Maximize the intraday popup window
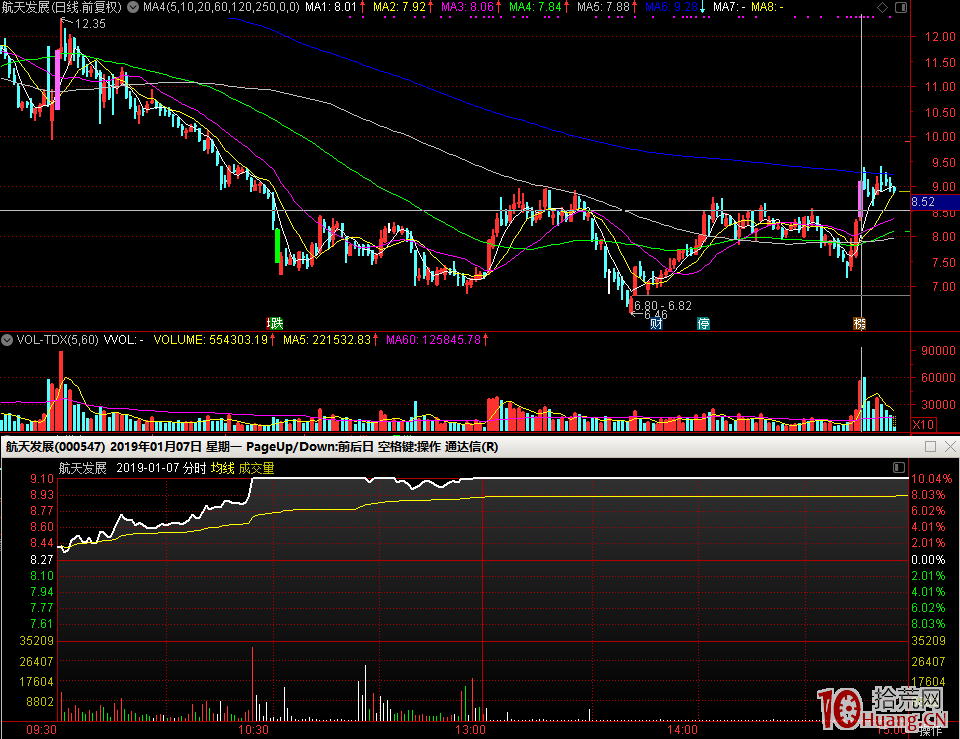Screen dimensions: 960x739 pyautogui.click(x=930, y=447)
